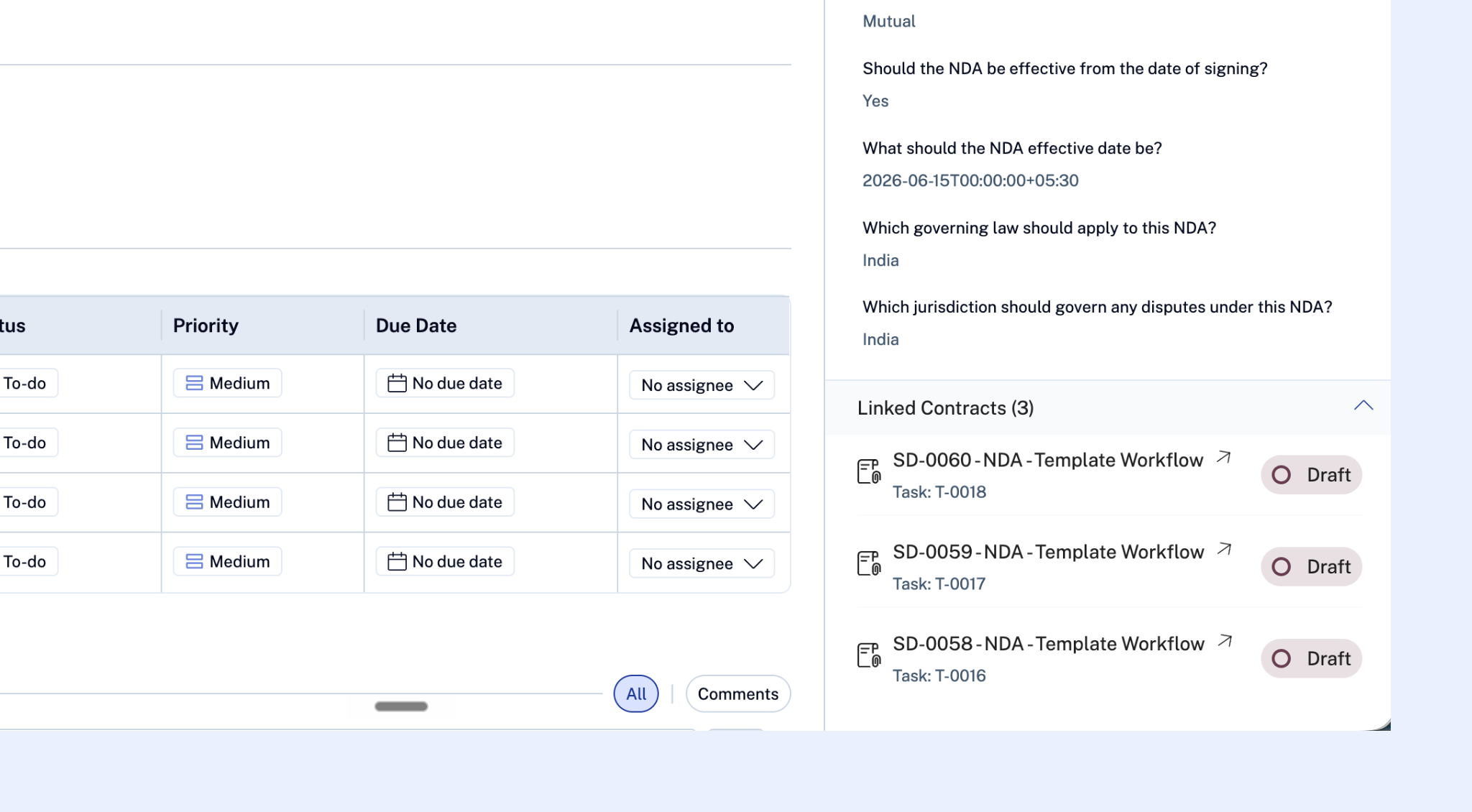1472x812 pixels.
Task: Open SD-0060 contract via external link arrow
Action: 1224,457
